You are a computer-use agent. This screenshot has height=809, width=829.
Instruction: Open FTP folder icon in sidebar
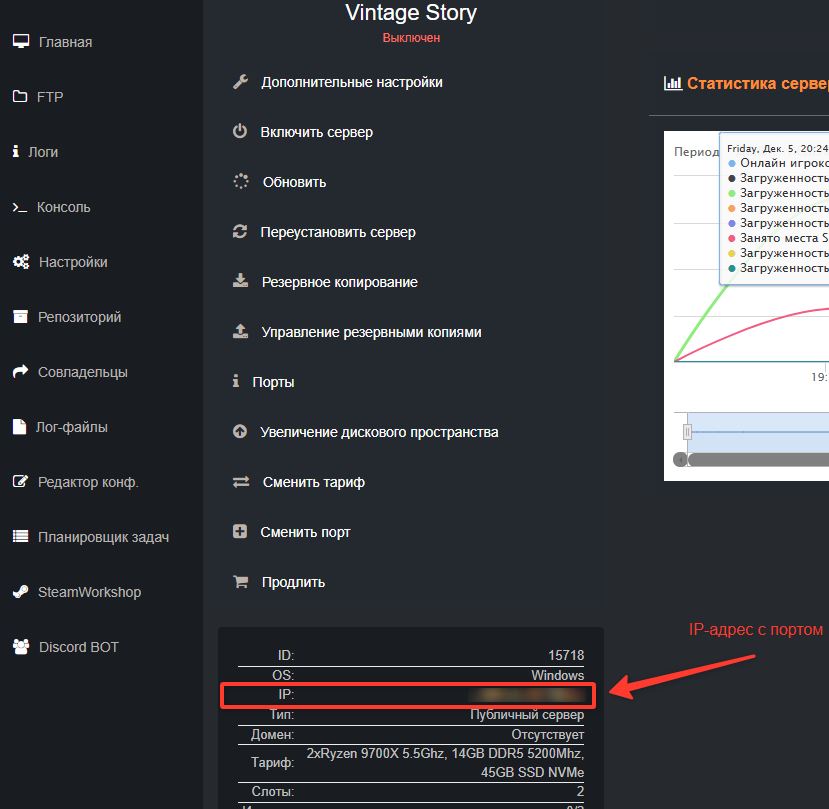pos(20,97)
